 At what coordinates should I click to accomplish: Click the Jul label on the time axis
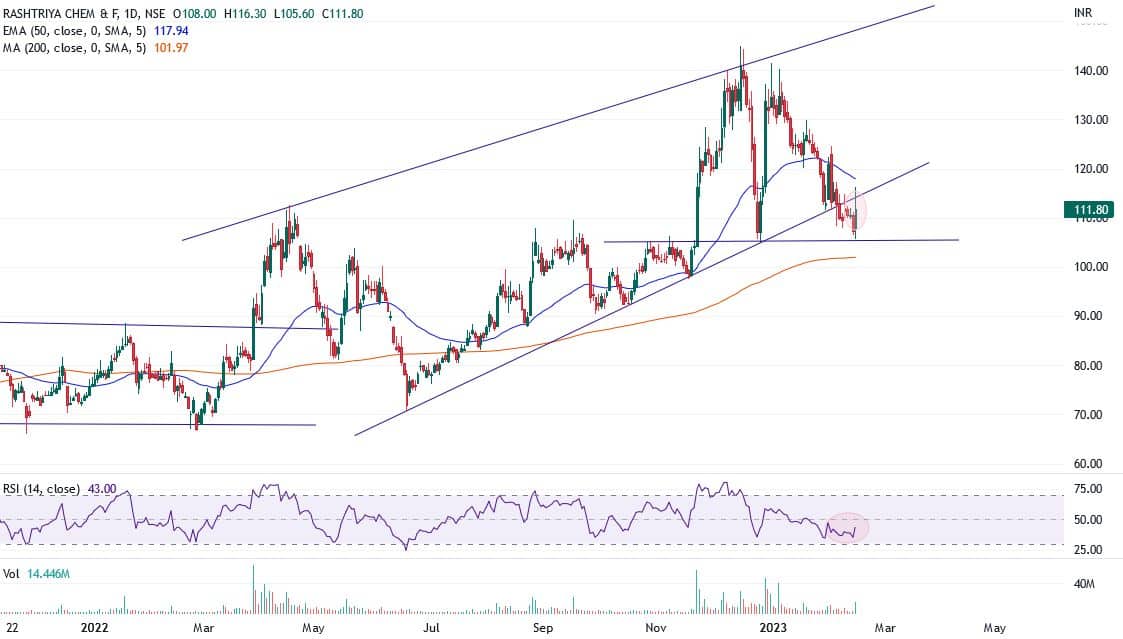tap(432, 627)
